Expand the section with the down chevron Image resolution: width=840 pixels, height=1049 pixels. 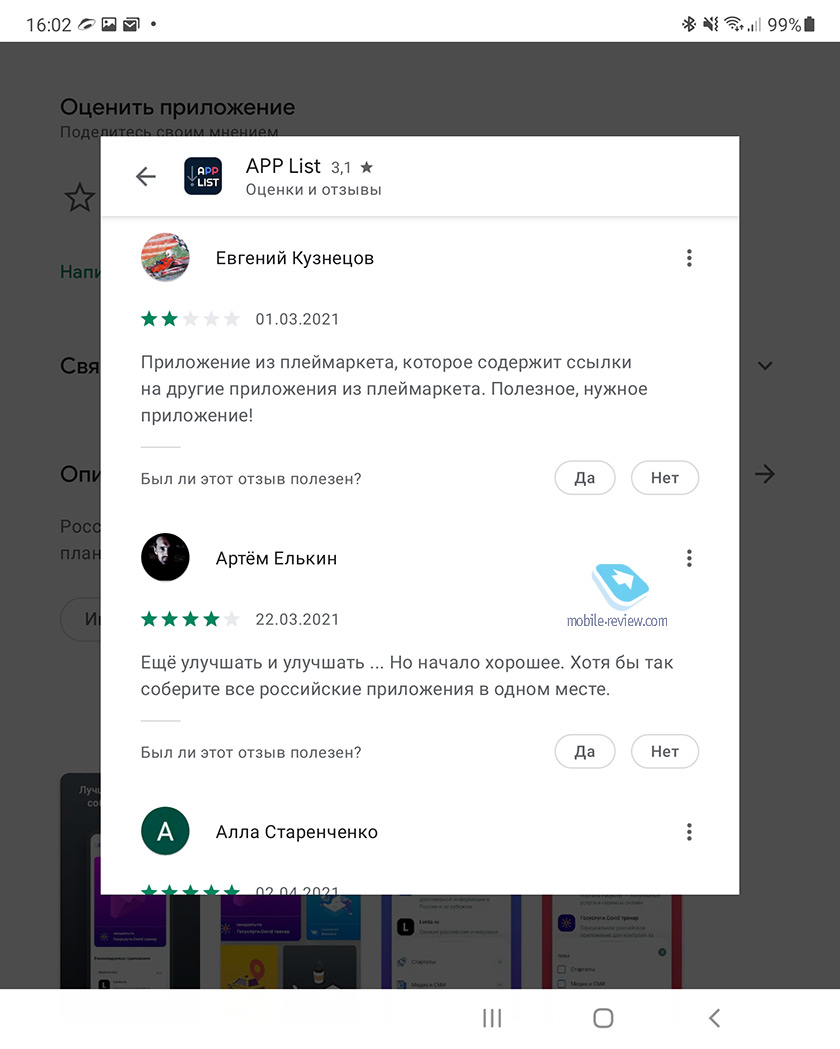(765, 366)
